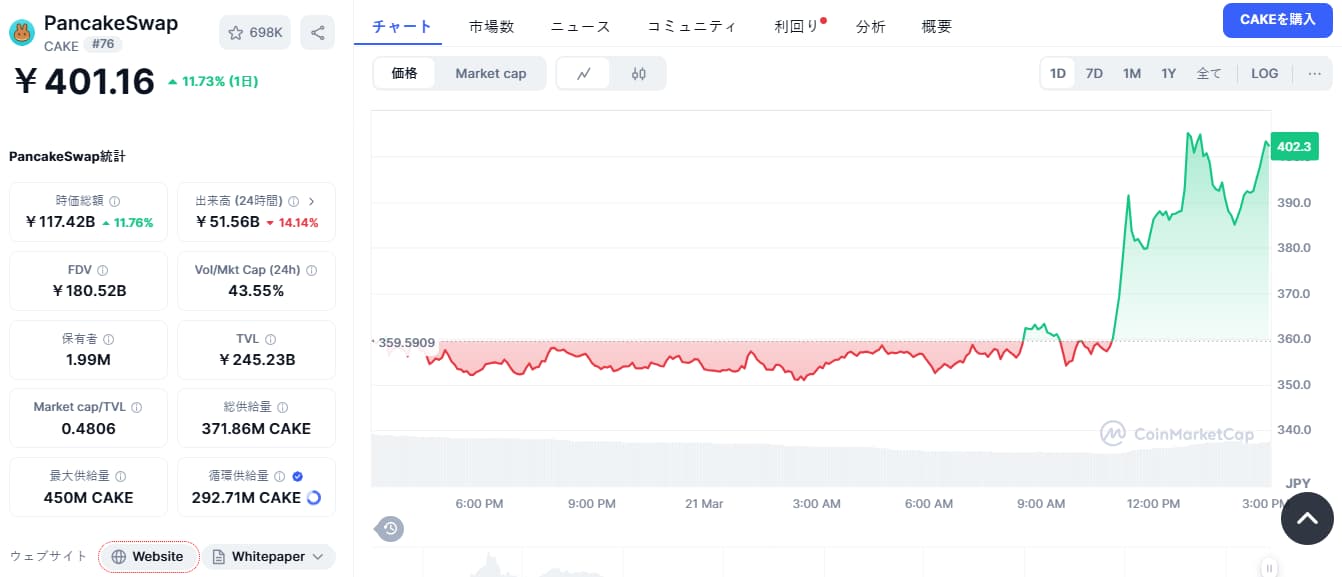
Task: Toggle chart to 価格 view
Action: click(405, 73)
